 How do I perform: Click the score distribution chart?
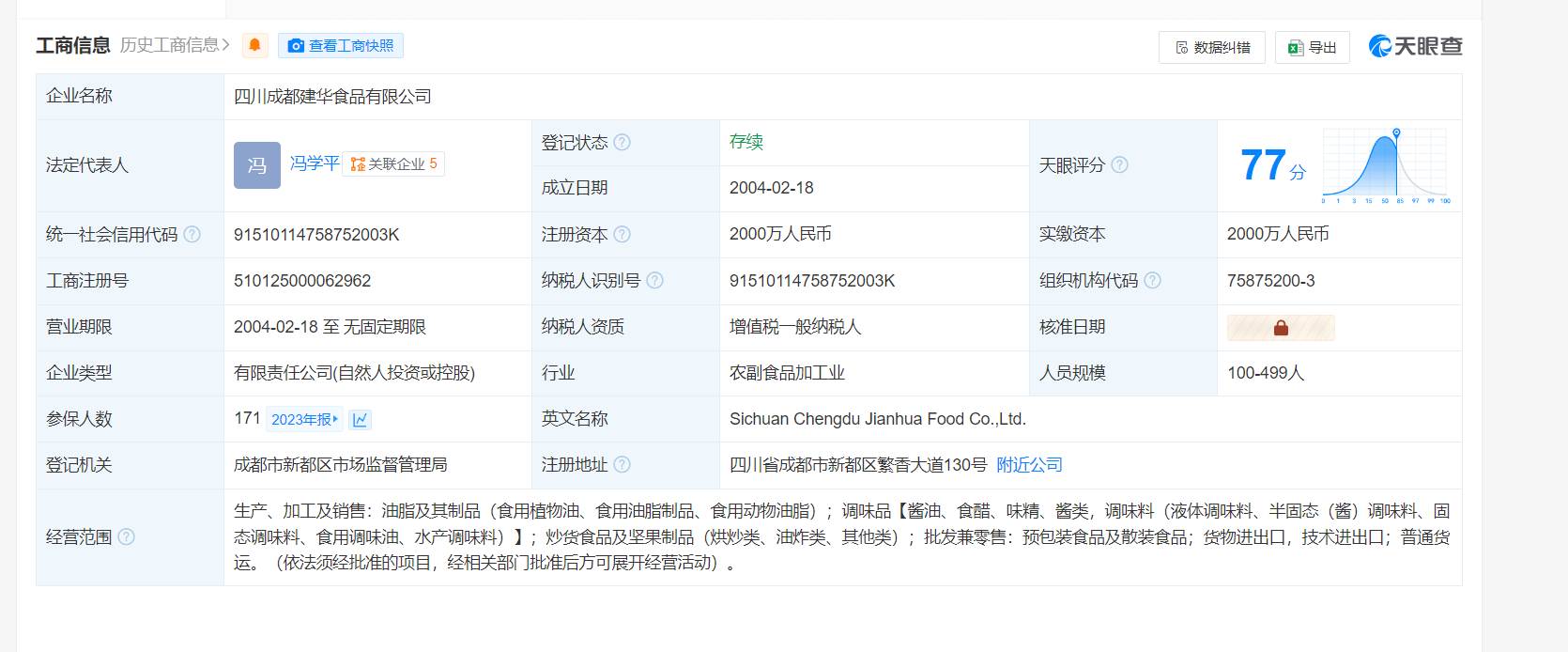tap(1387, 165)
